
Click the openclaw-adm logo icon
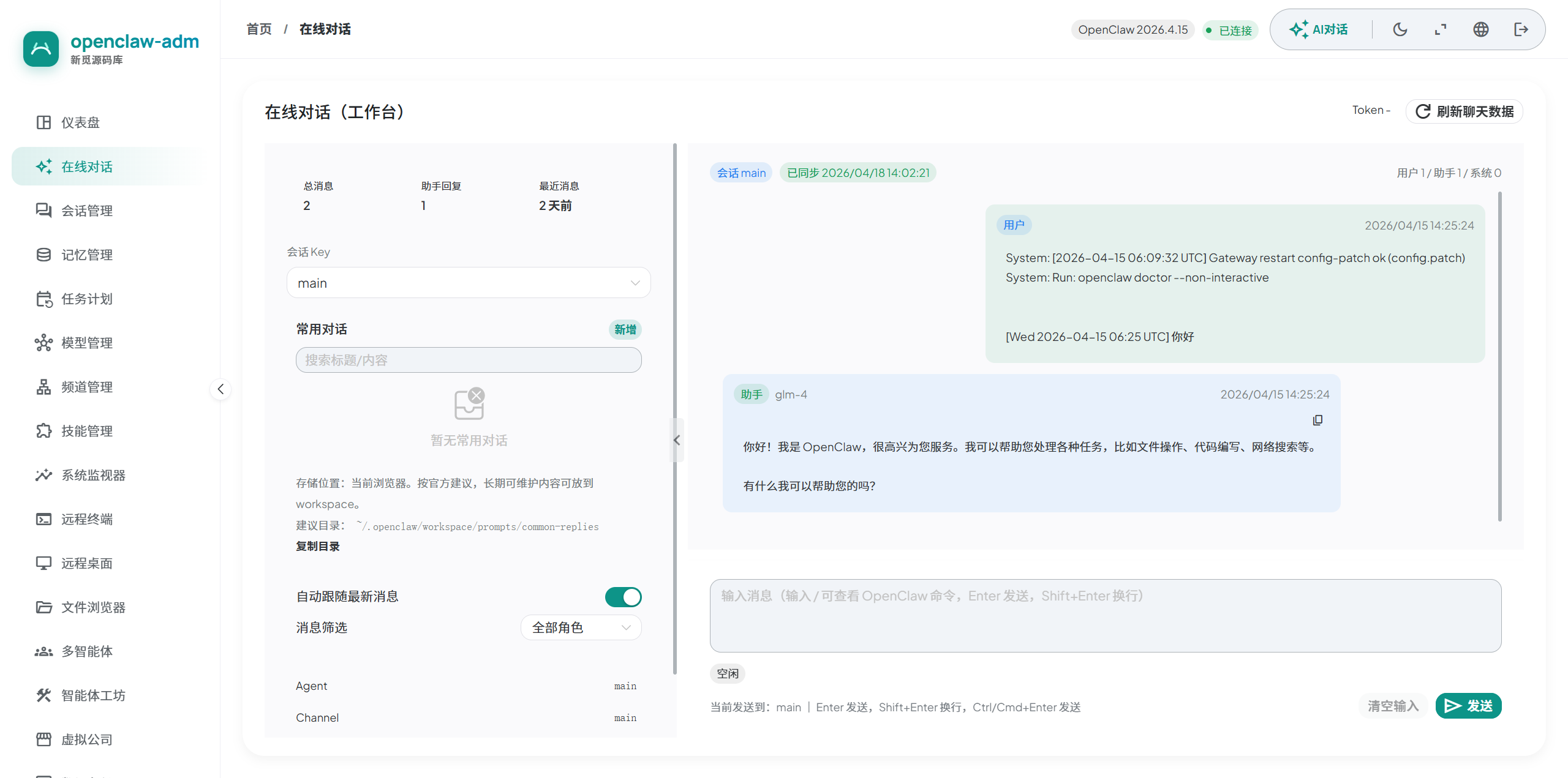pyautogui.click(x=41, y=48)
